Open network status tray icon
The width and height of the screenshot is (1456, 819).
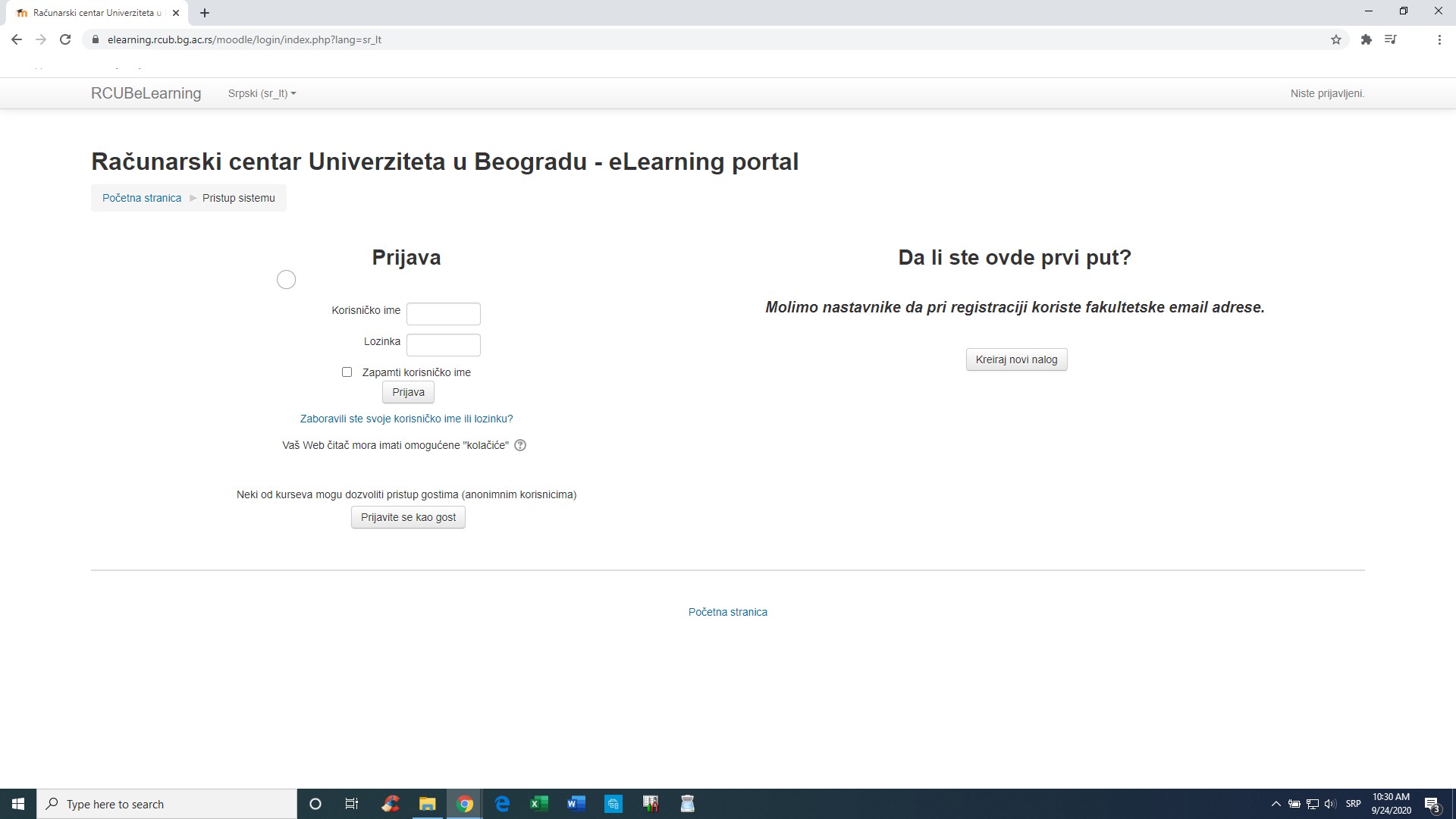(x=1313, y=804)
